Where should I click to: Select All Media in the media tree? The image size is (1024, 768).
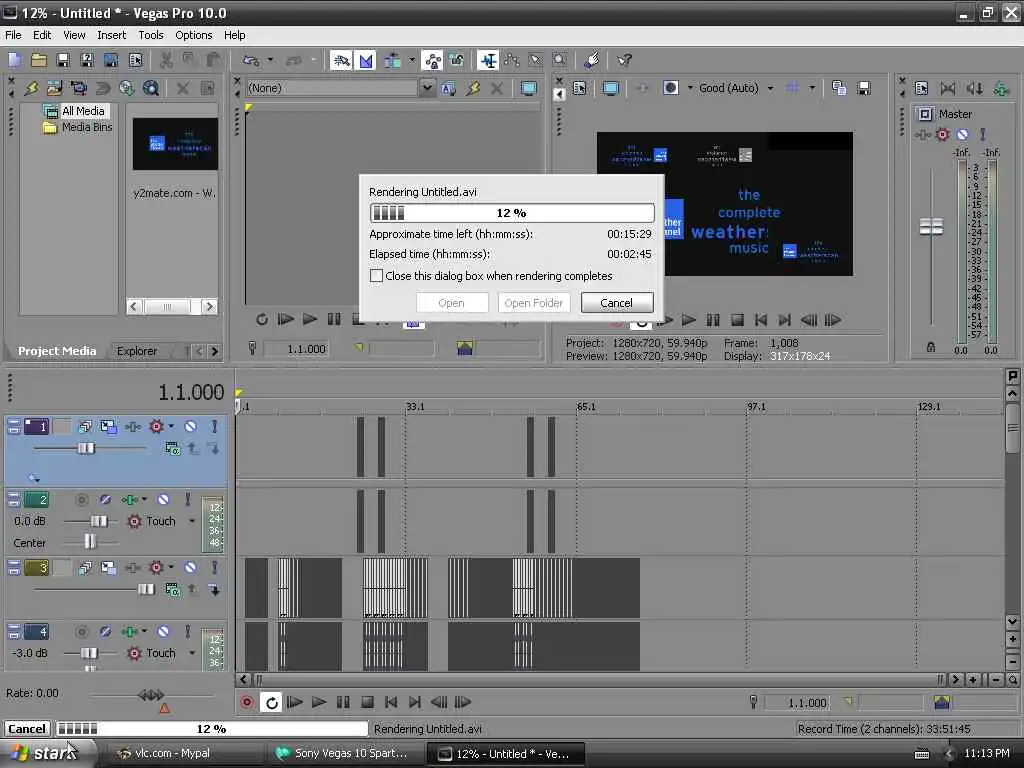point(83,111)
